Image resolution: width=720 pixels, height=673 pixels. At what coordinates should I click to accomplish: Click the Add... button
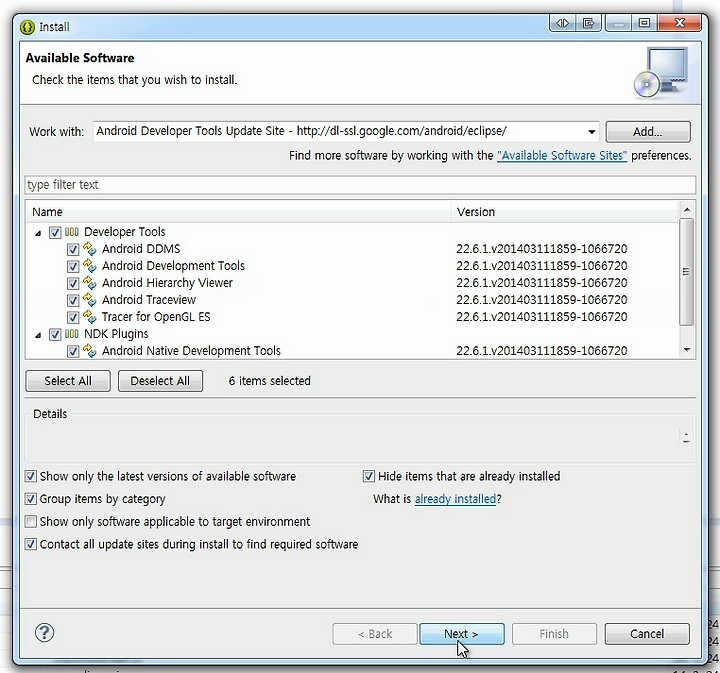coord(648,132)
